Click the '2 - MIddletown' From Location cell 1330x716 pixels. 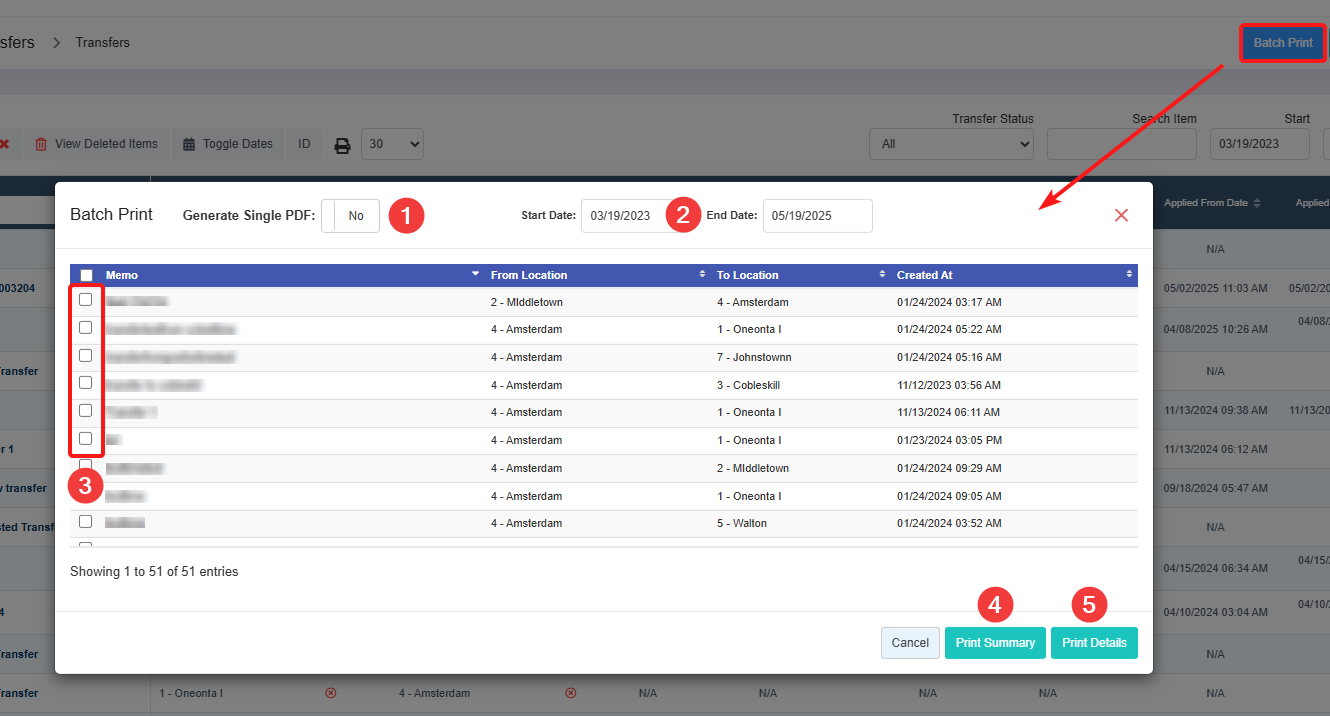click(527, 302)
